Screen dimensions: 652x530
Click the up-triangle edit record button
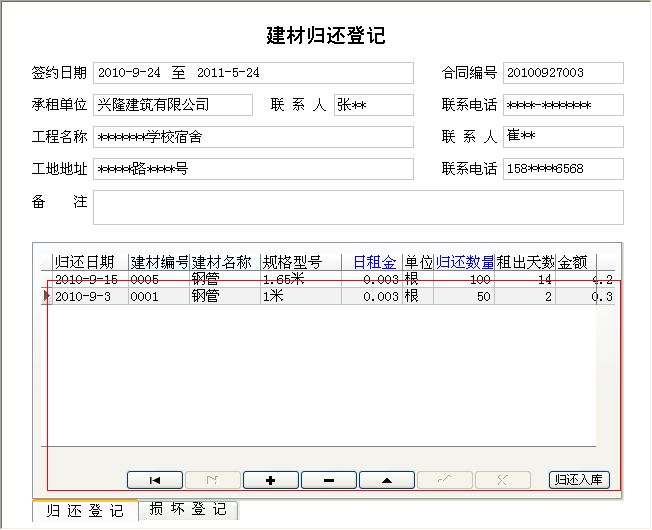387,480
